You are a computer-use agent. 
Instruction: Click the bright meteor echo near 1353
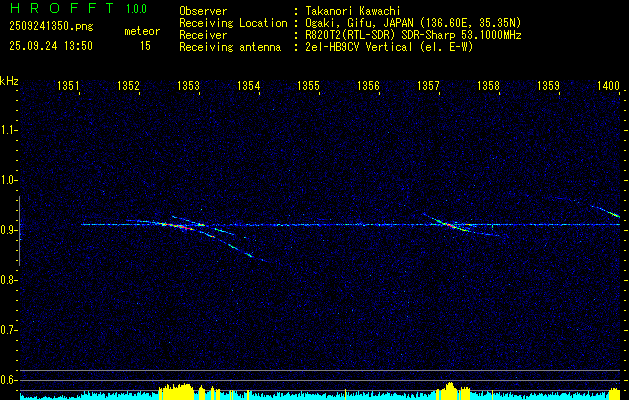click(x=178, y=226)
